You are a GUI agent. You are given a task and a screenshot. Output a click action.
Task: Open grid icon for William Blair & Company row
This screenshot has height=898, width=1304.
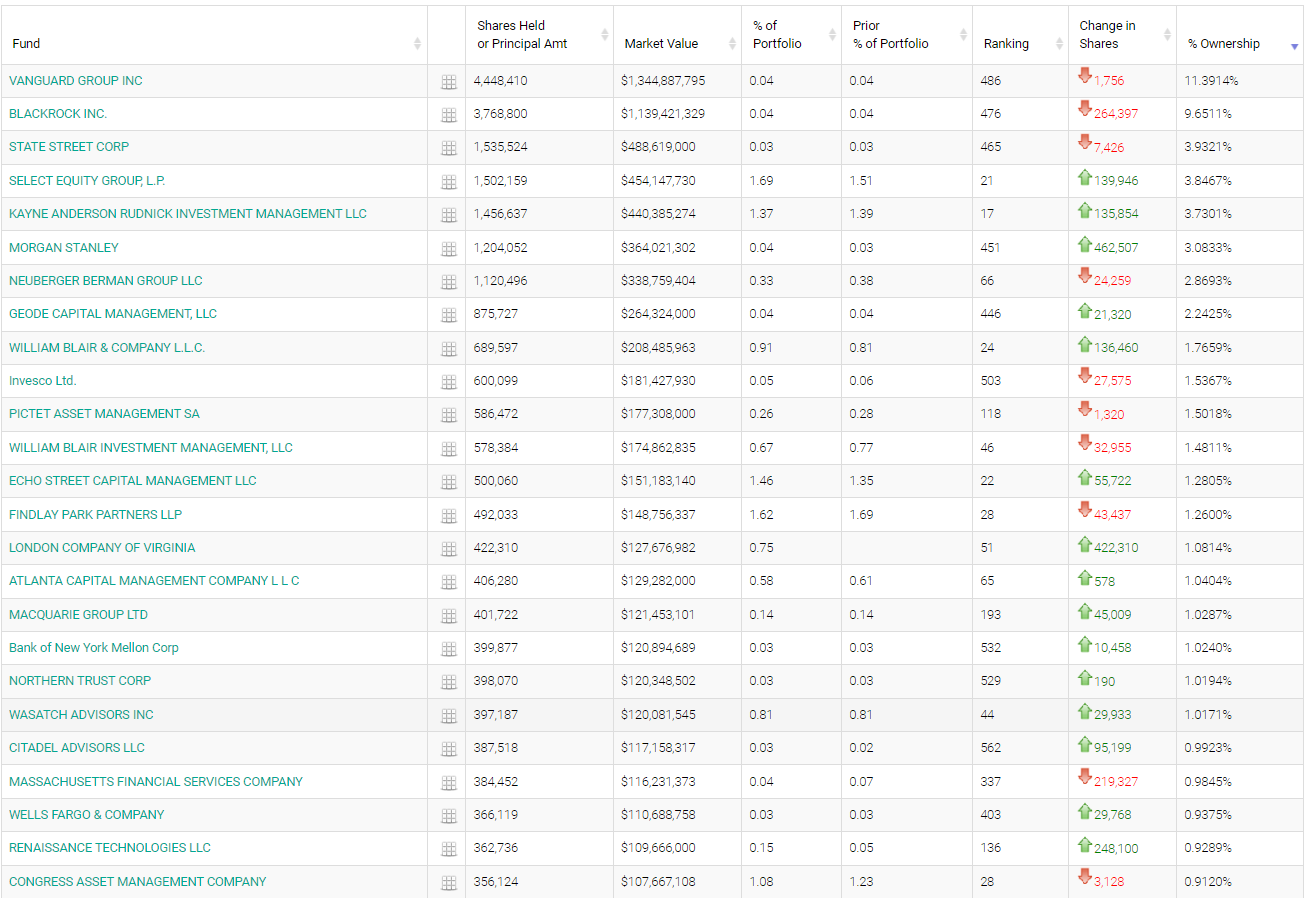coord(448,349)
